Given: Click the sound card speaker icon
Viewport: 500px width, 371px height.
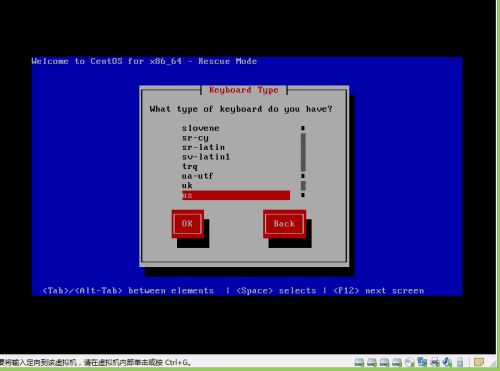Looking at the screenshot, I should pos(447,362).
